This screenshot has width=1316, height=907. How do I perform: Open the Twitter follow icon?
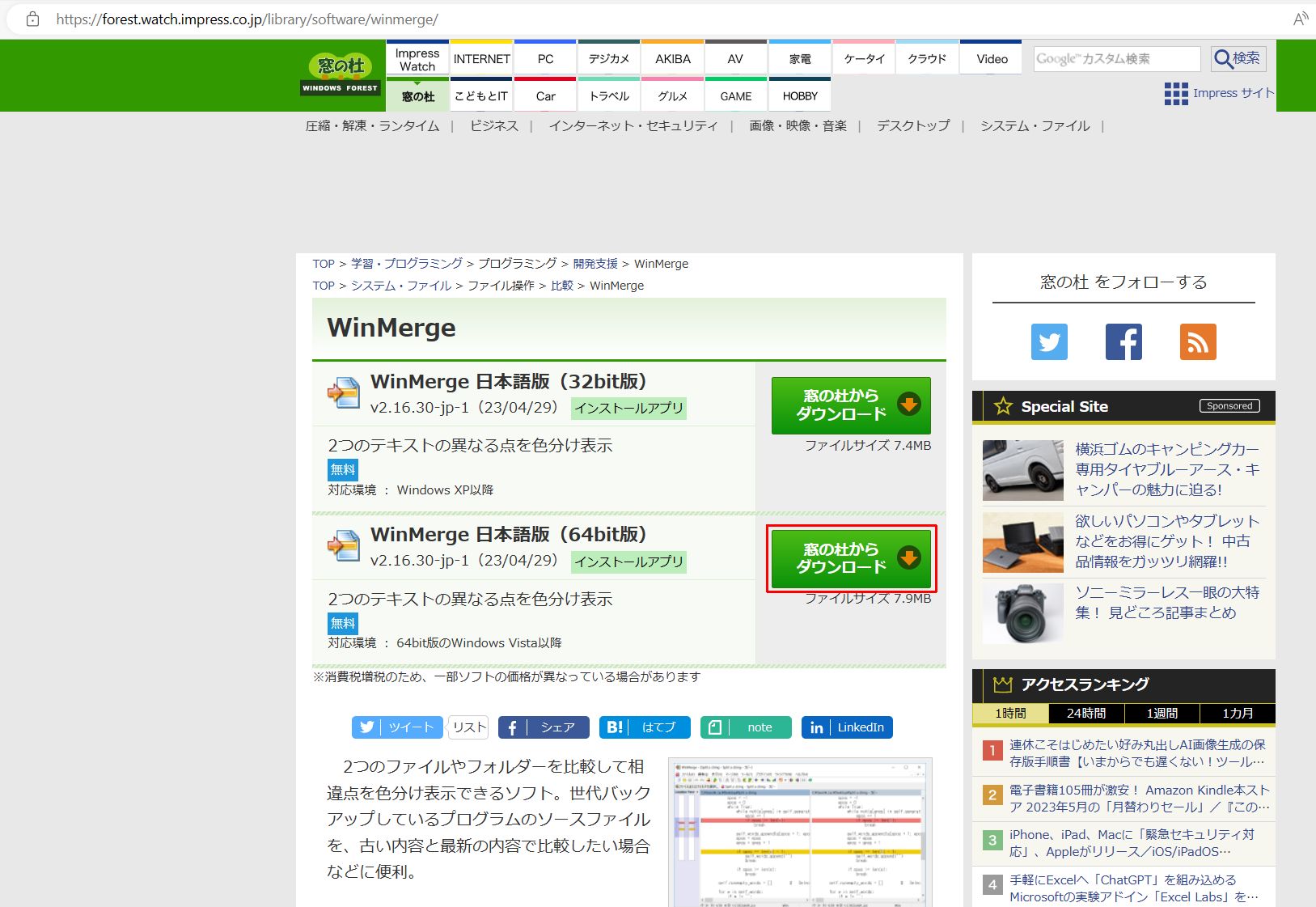(x=1049, y=341)
